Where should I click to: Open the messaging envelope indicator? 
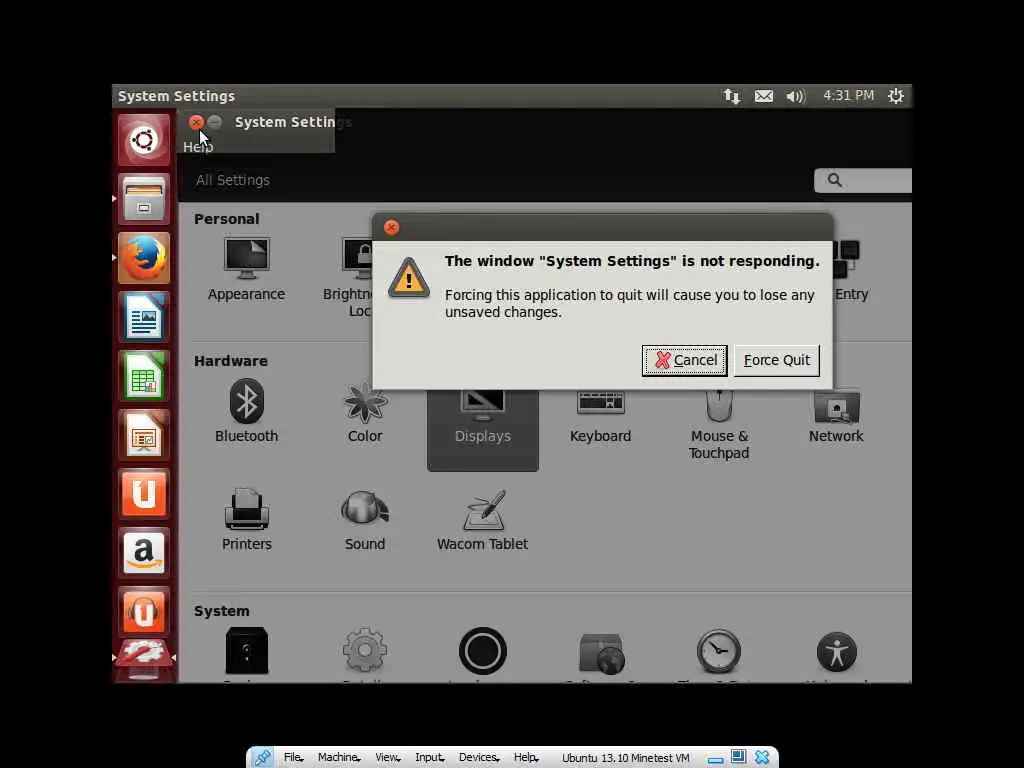(x=763, y=96)
